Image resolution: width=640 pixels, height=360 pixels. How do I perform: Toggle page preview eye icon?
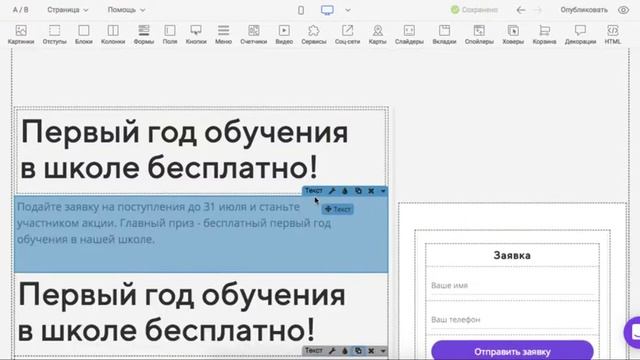(623, 10)
